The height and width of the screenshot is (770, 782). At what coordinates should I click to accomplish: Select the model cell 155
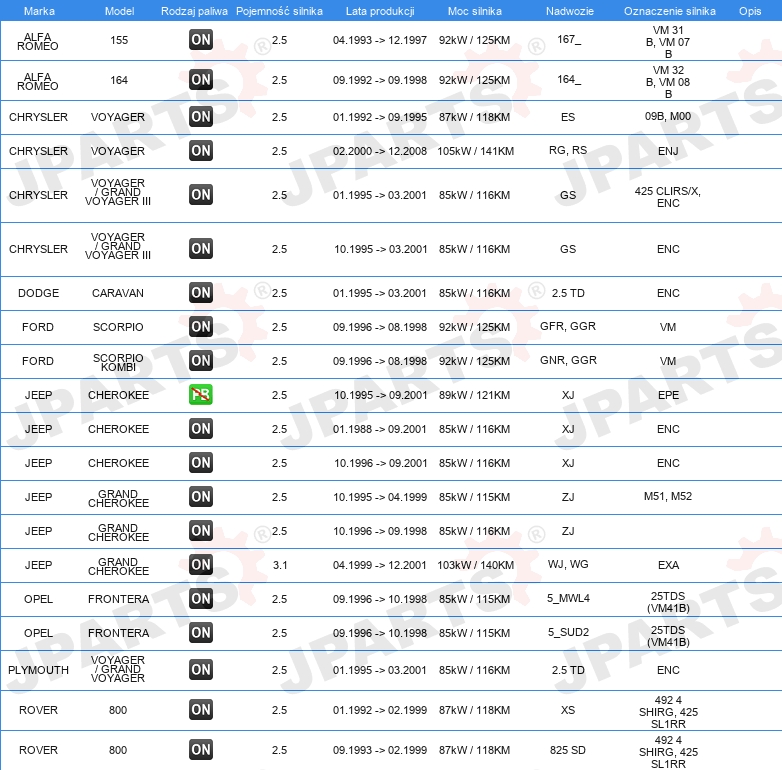(x=119, y=40)
